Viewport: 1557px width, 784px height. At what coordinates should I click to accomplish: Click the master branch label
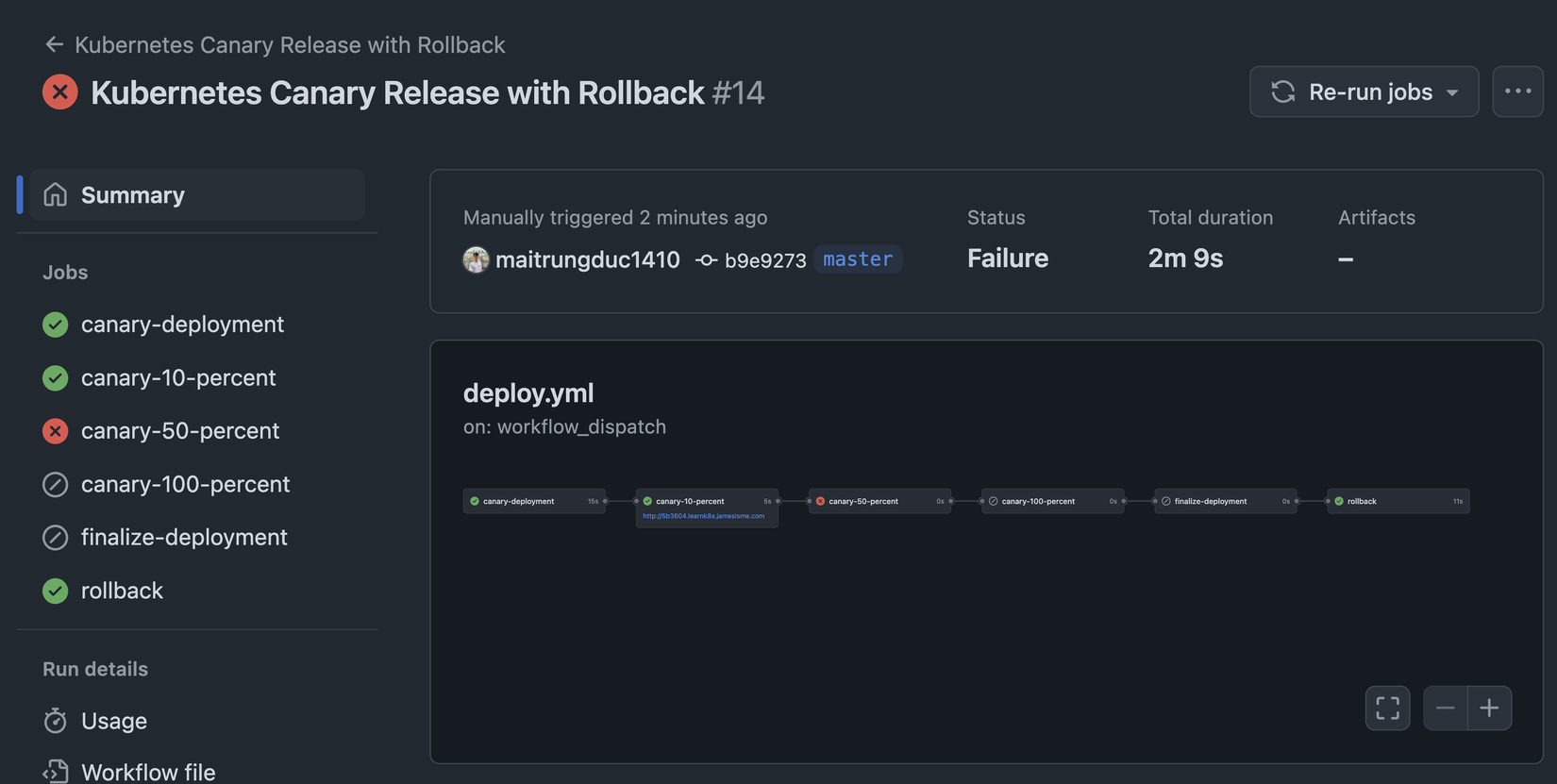858,259
